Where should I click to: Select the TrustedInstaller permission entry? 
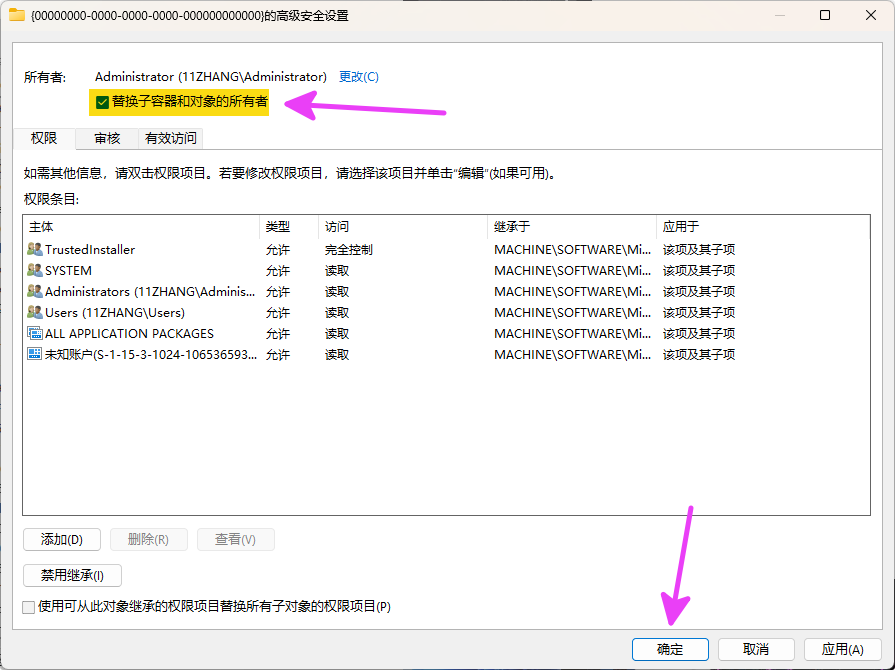(x=446, y=249)
